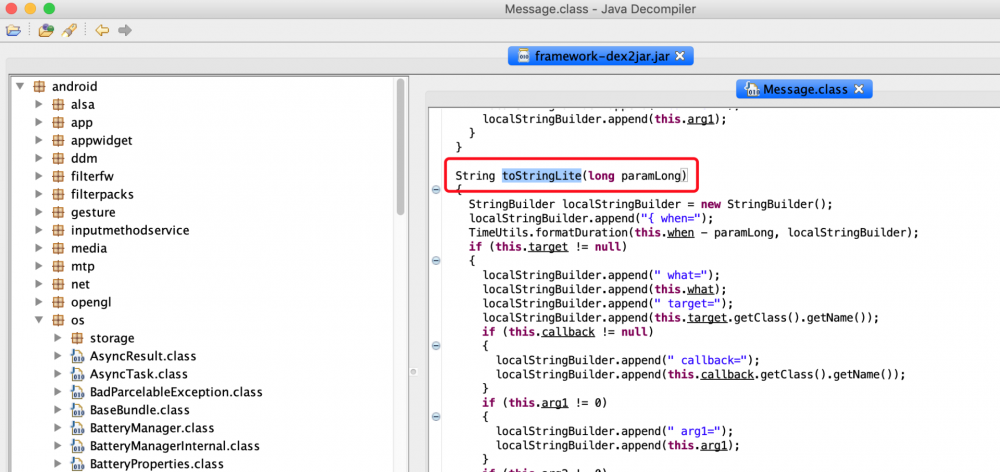
Task: Click the split pane divider handle
Action: click(413, 371)
